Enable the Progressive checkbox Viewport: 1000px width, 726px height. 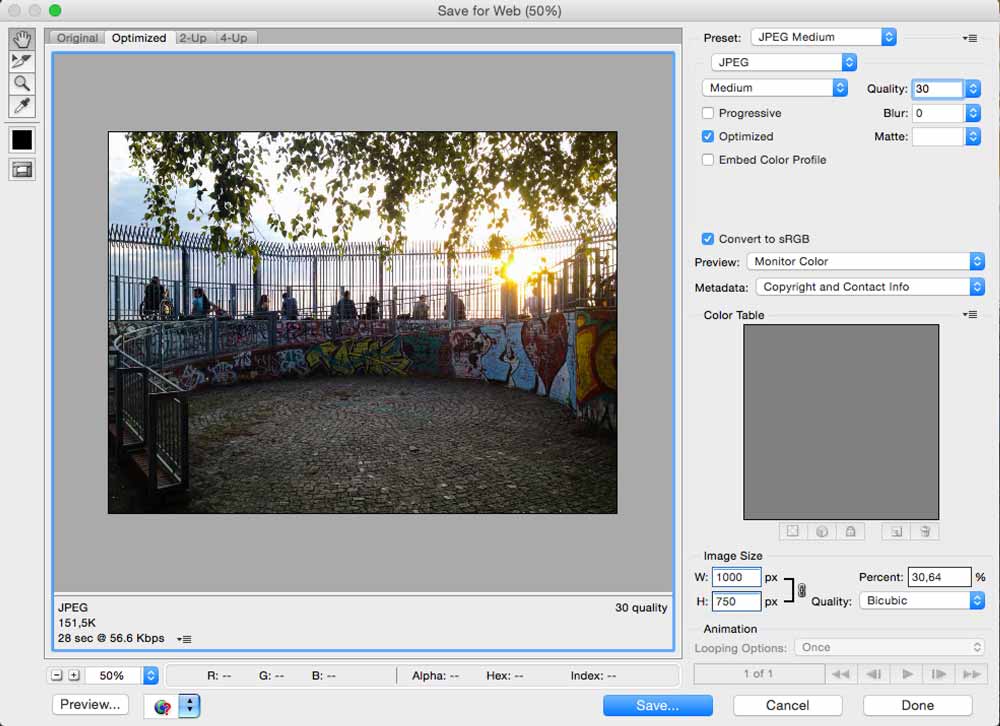708,113
